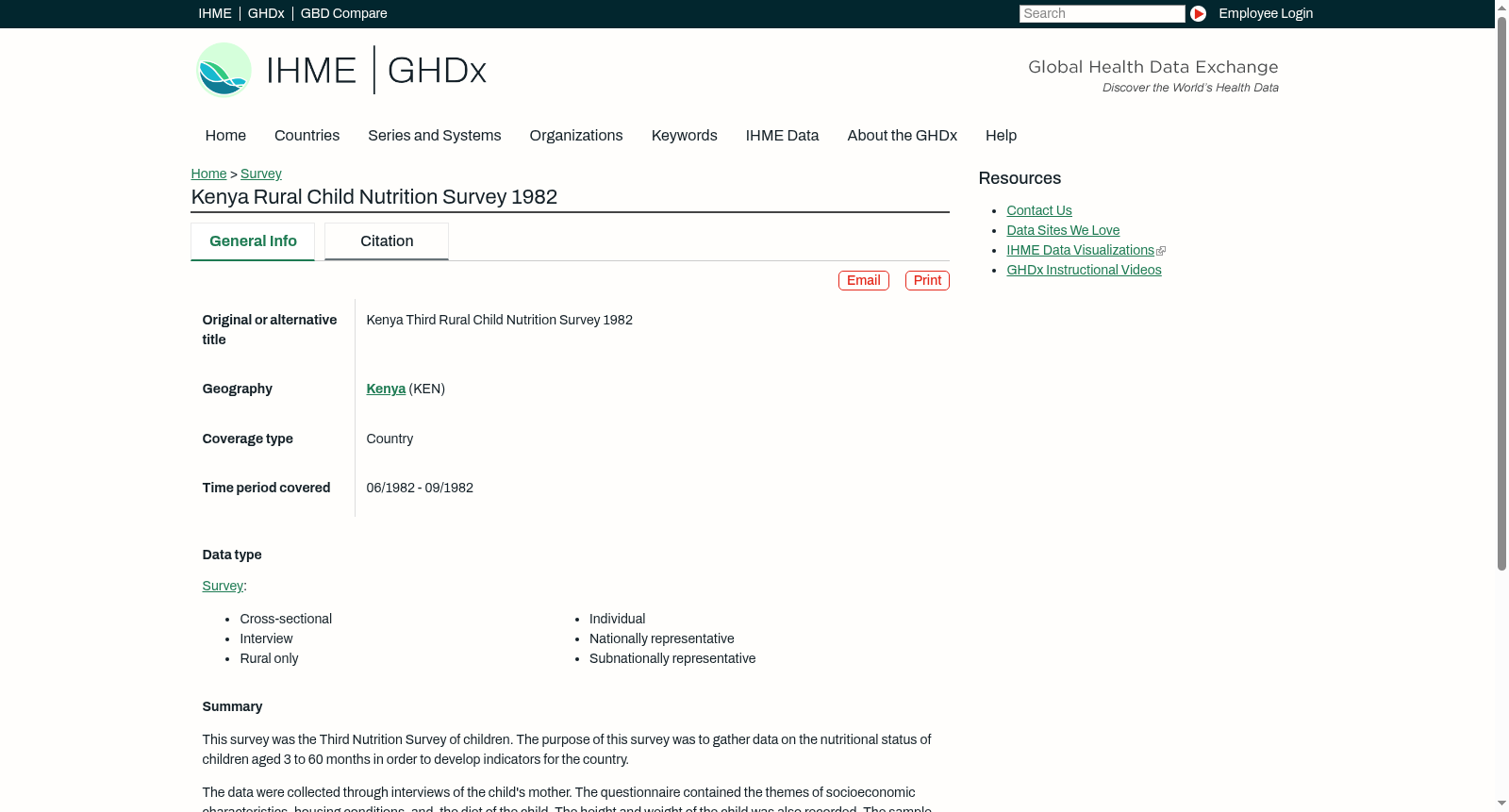Focus the Search input field
Screen dimensions: 1509x812
point(1102,13)
